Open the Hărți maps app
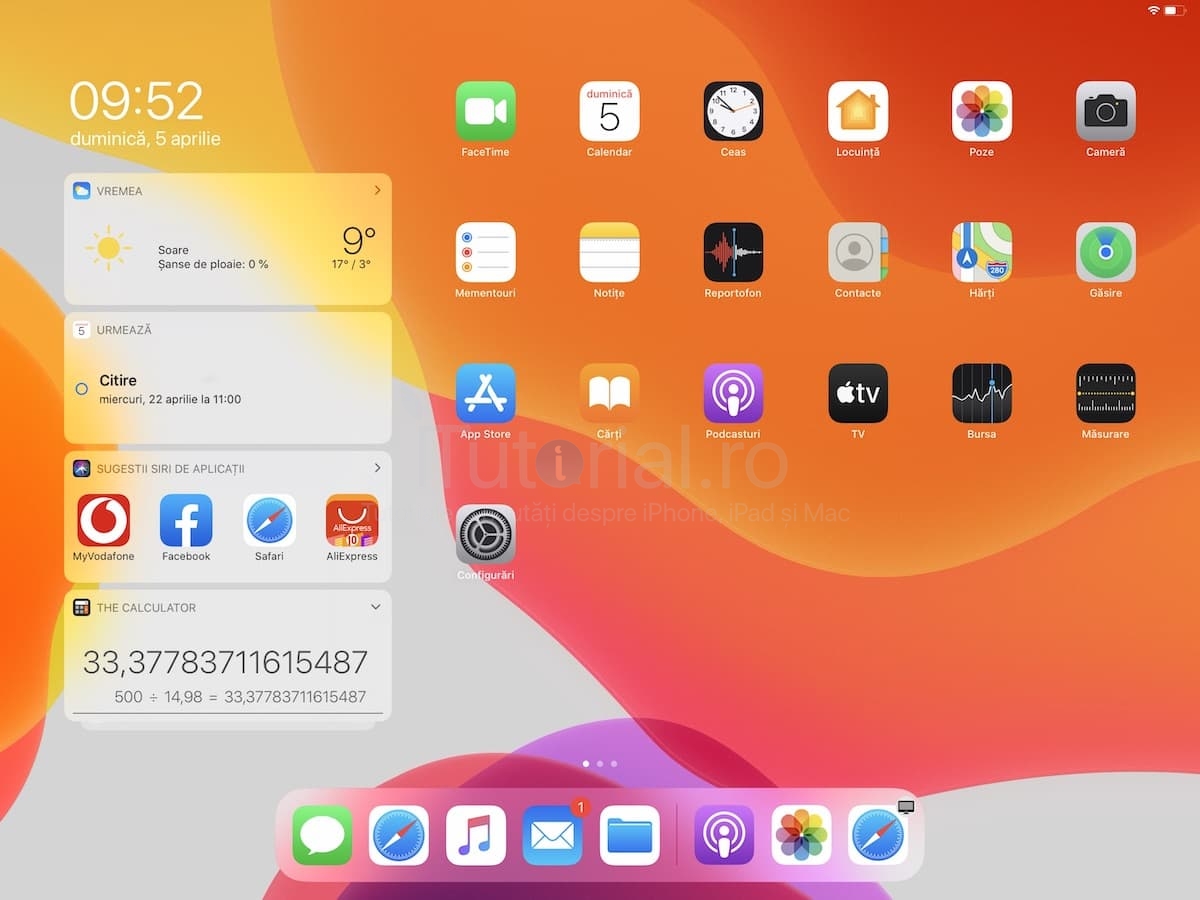 coord(982,252)
